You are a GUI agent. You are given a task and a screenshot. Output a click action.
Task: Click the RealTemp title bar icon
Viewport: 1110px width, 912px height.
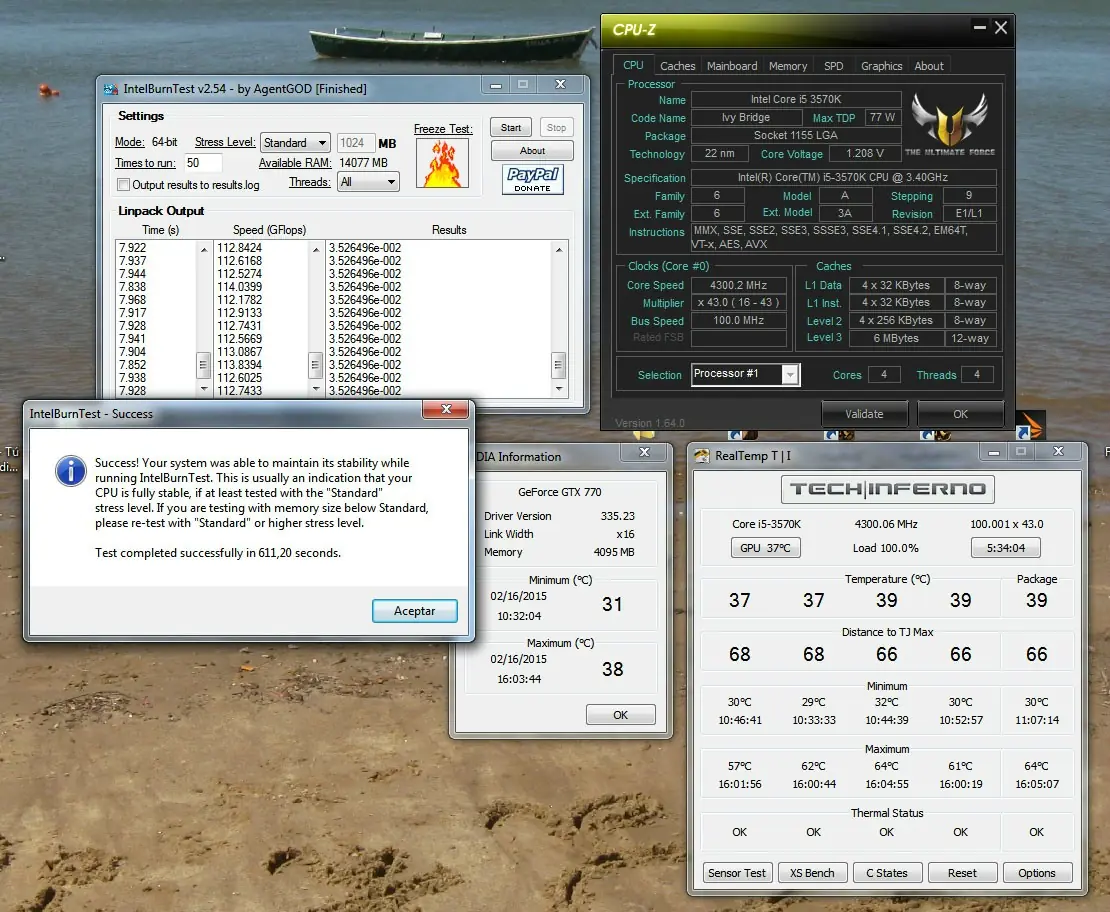tap(702, 456)
